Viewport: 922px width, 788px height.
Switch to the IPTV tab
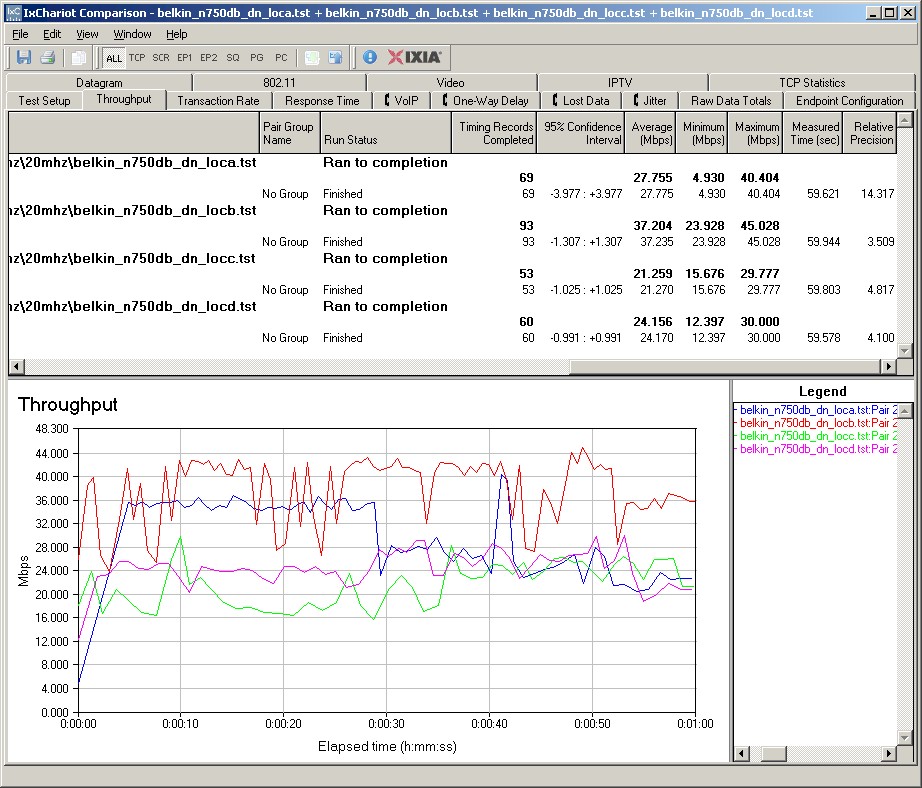point(620,82)
